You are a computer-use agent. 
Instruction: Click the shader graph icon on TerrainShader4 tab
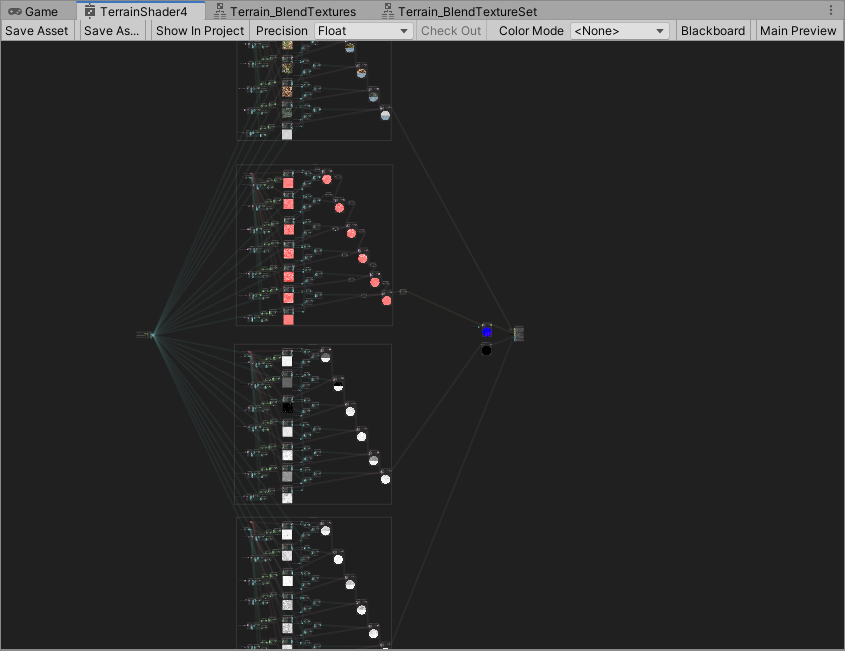click(x=89, y=11)
